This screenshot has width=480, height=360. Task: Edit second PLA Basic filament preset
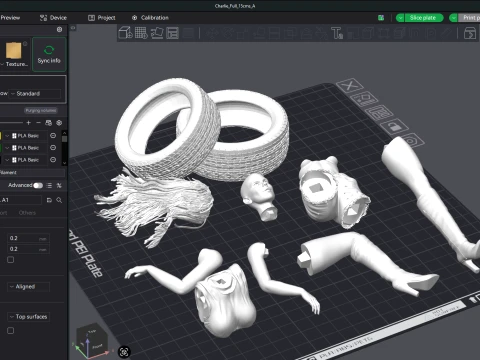point(53,148)
